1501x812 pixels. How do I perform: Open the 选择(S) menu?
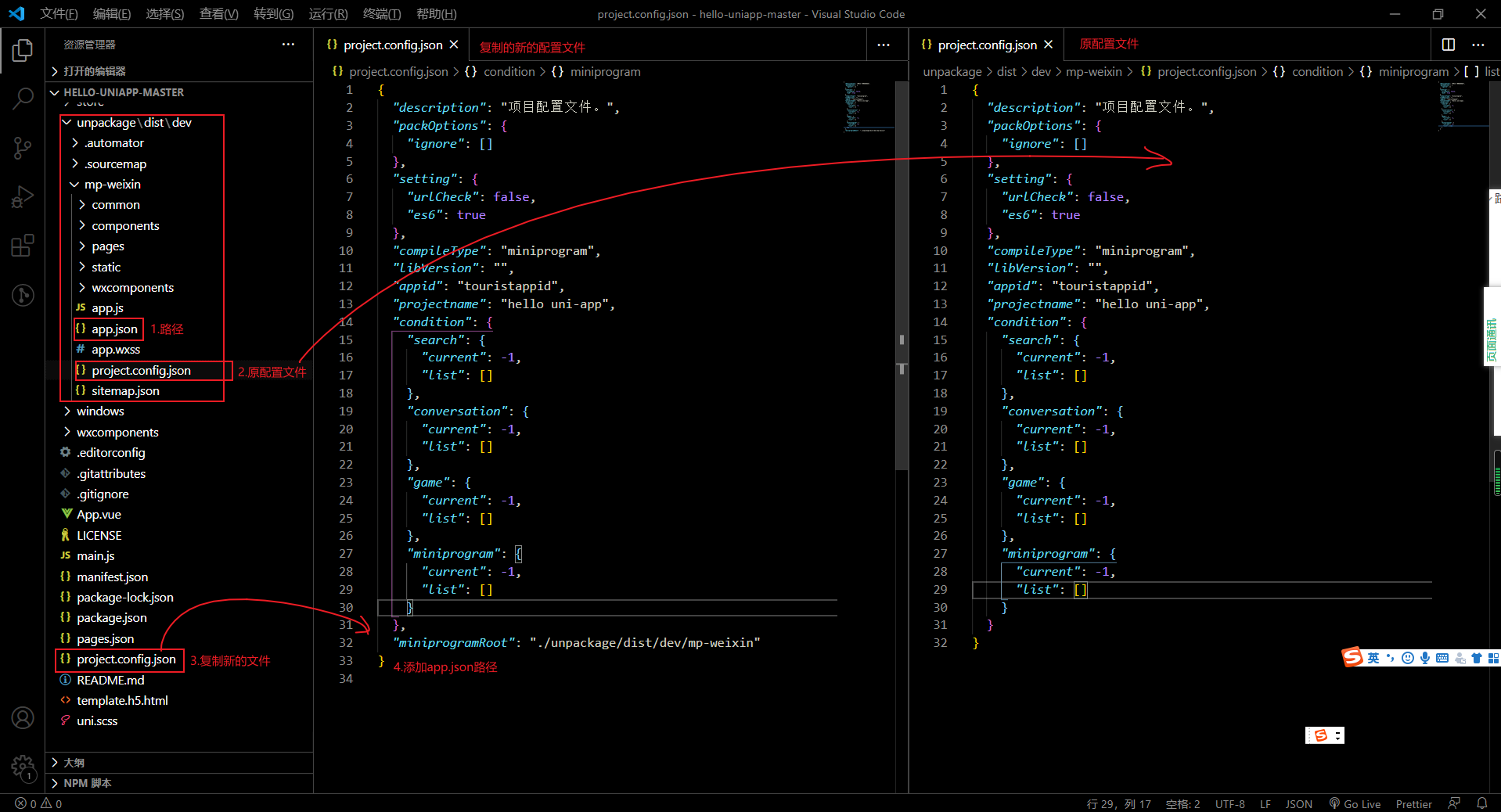click(x=165, y=14)
